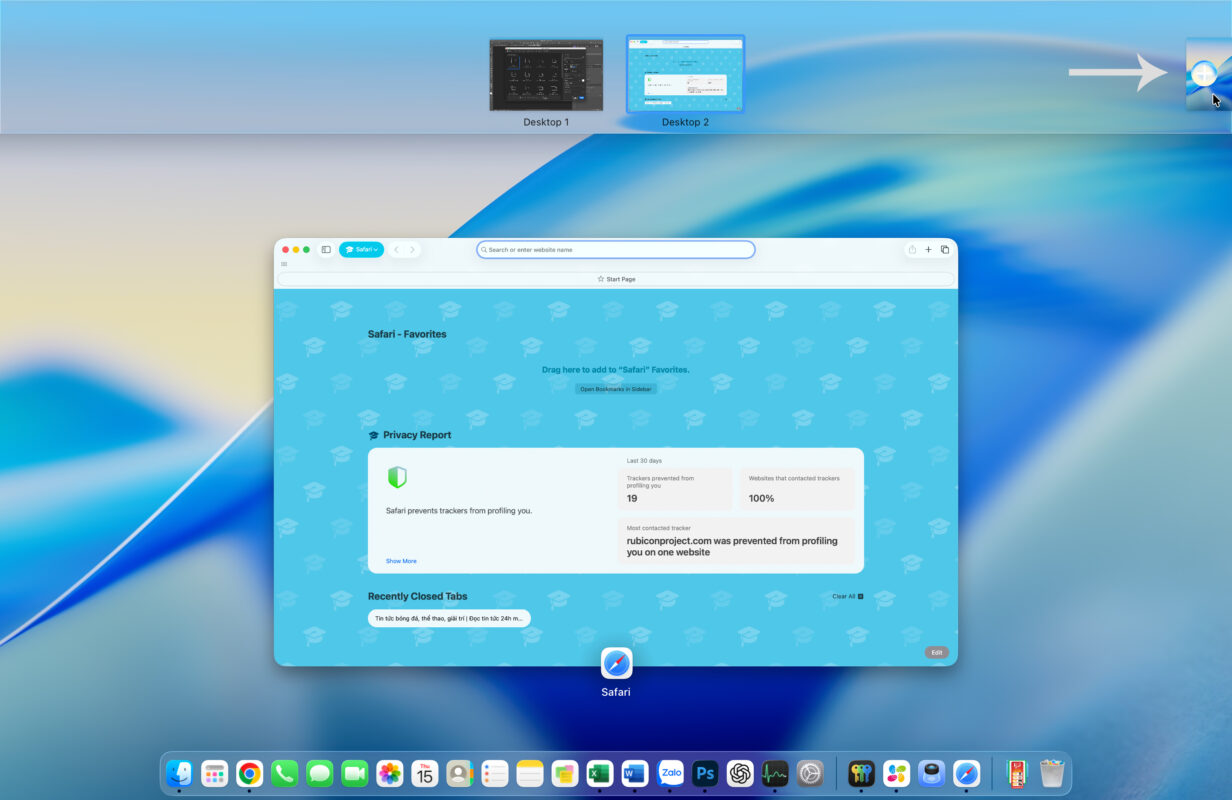
Task: Expand the Safari profile dropdown
Action: 361,250
